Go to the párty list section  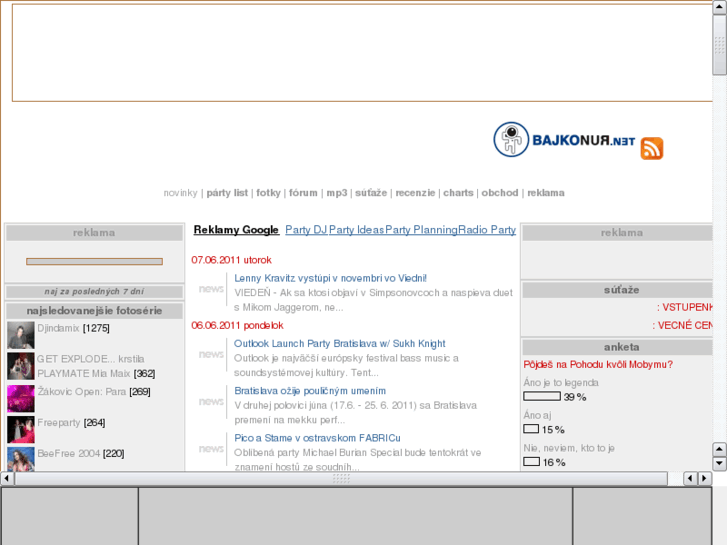227,192
